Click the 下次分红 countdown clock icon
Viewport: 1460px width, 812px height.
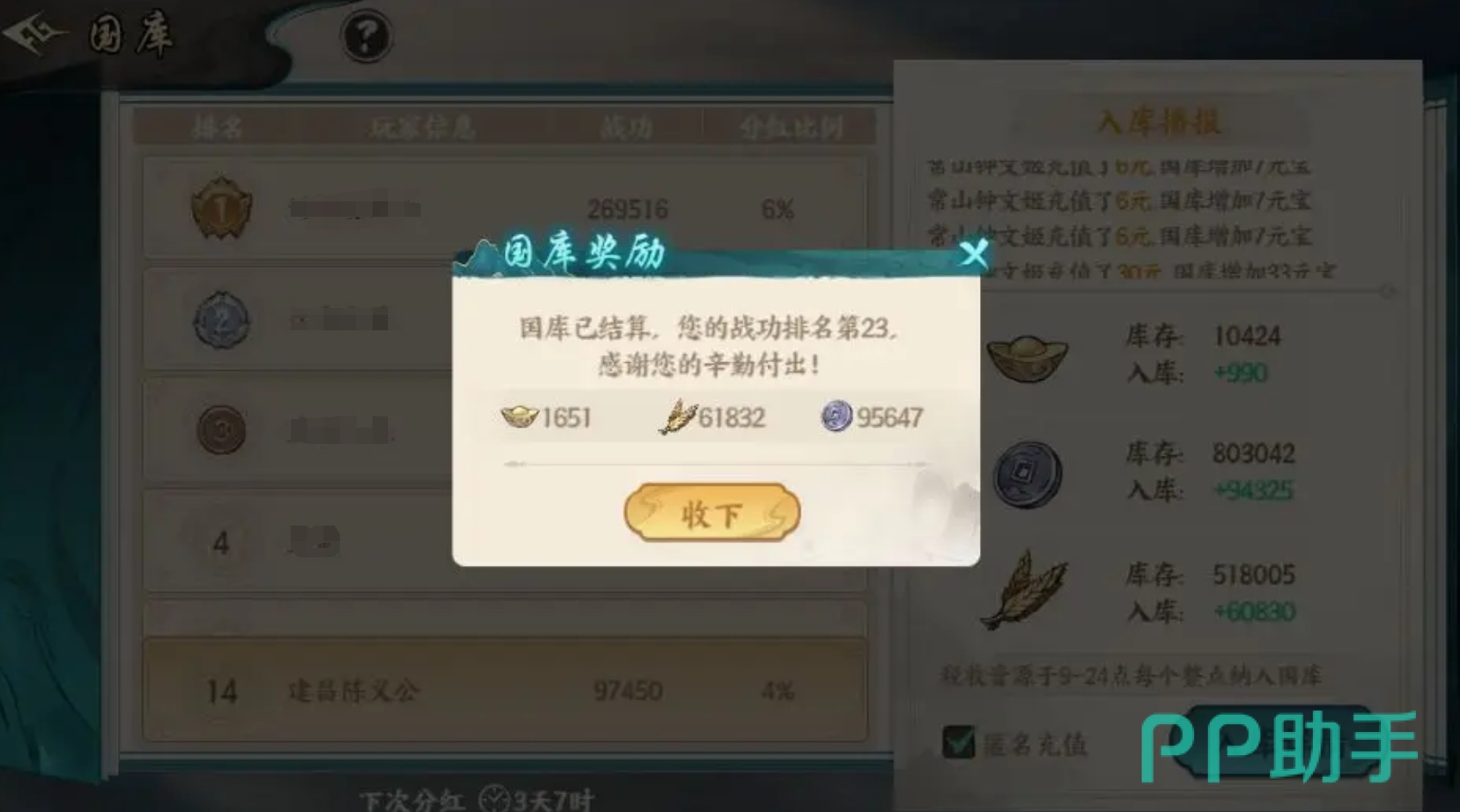click(494, 799)
